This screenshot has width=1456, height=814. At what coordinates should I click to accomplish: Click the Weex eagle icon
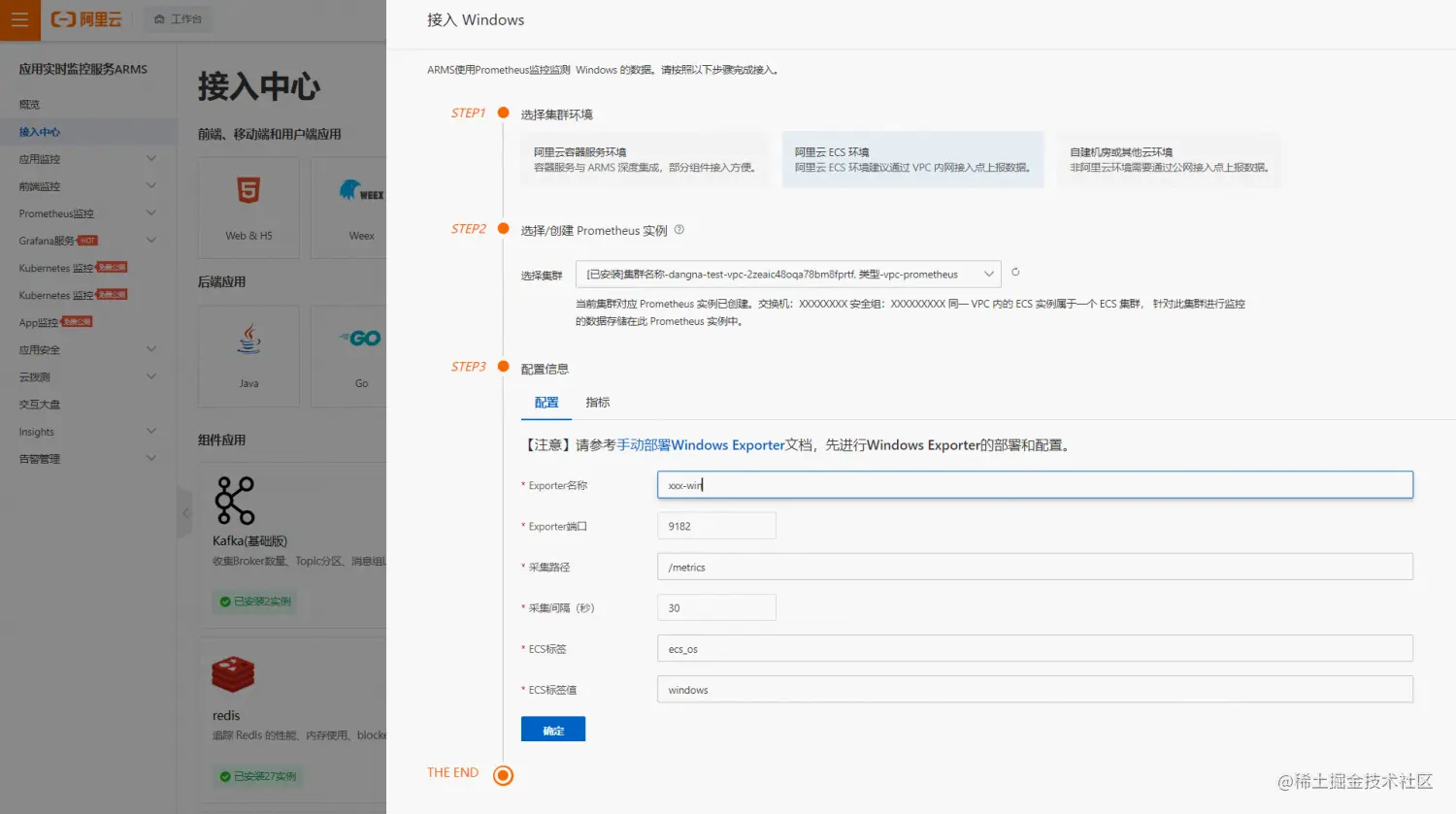[x=361, y=190]
